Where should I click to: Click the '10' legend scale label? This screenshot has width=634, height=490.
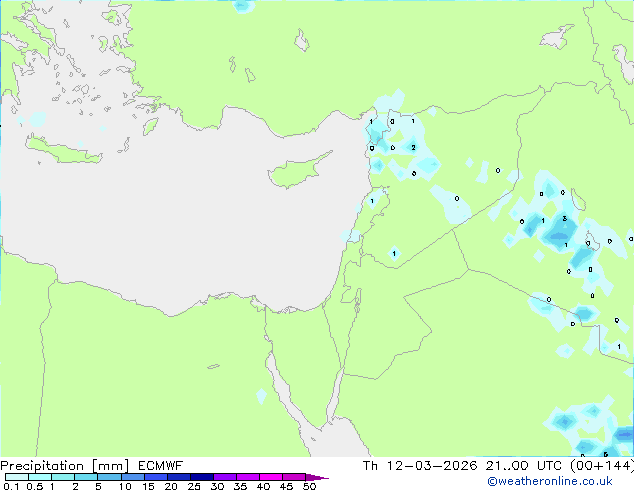125,486
